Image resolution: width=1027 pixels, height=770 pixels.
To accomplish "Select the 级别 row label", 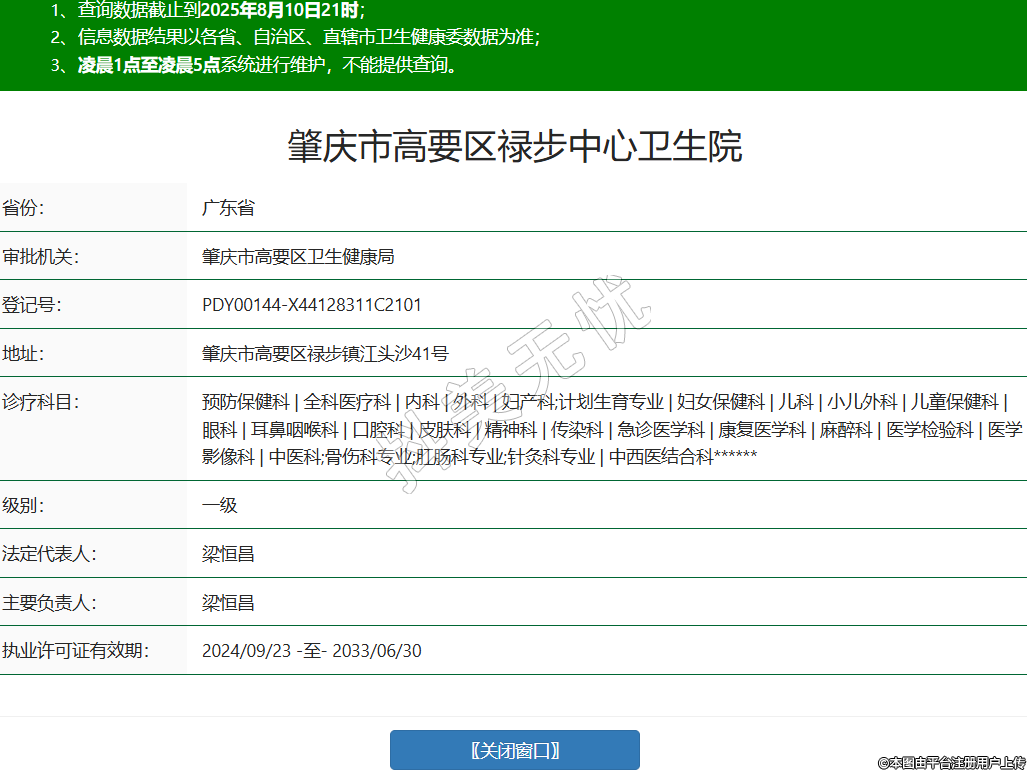I will click(24, 505).
